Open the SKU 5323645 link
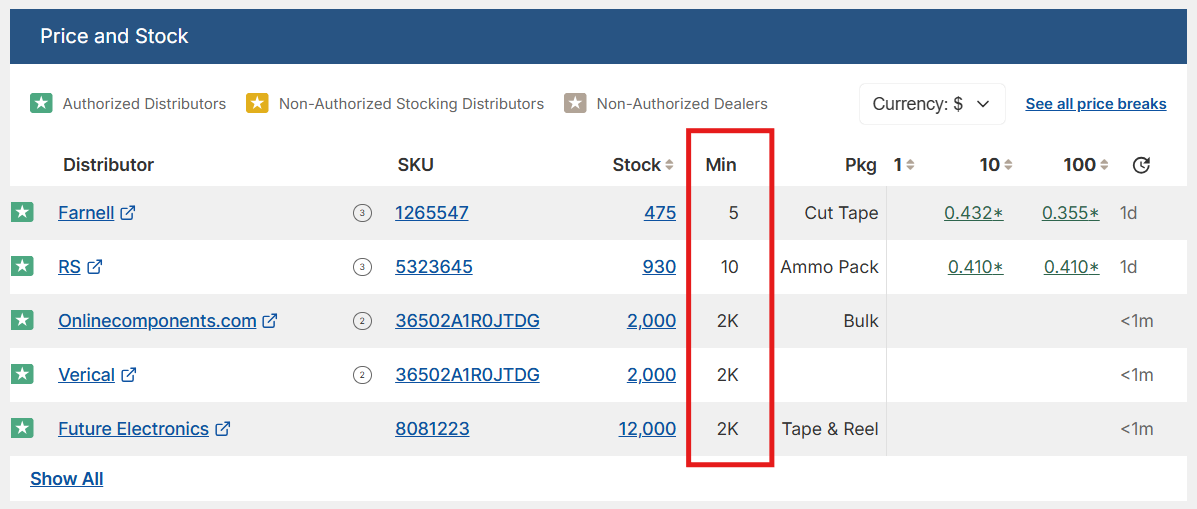Image resolution: width=1197 pixels, height=509 pixels. 434,267
